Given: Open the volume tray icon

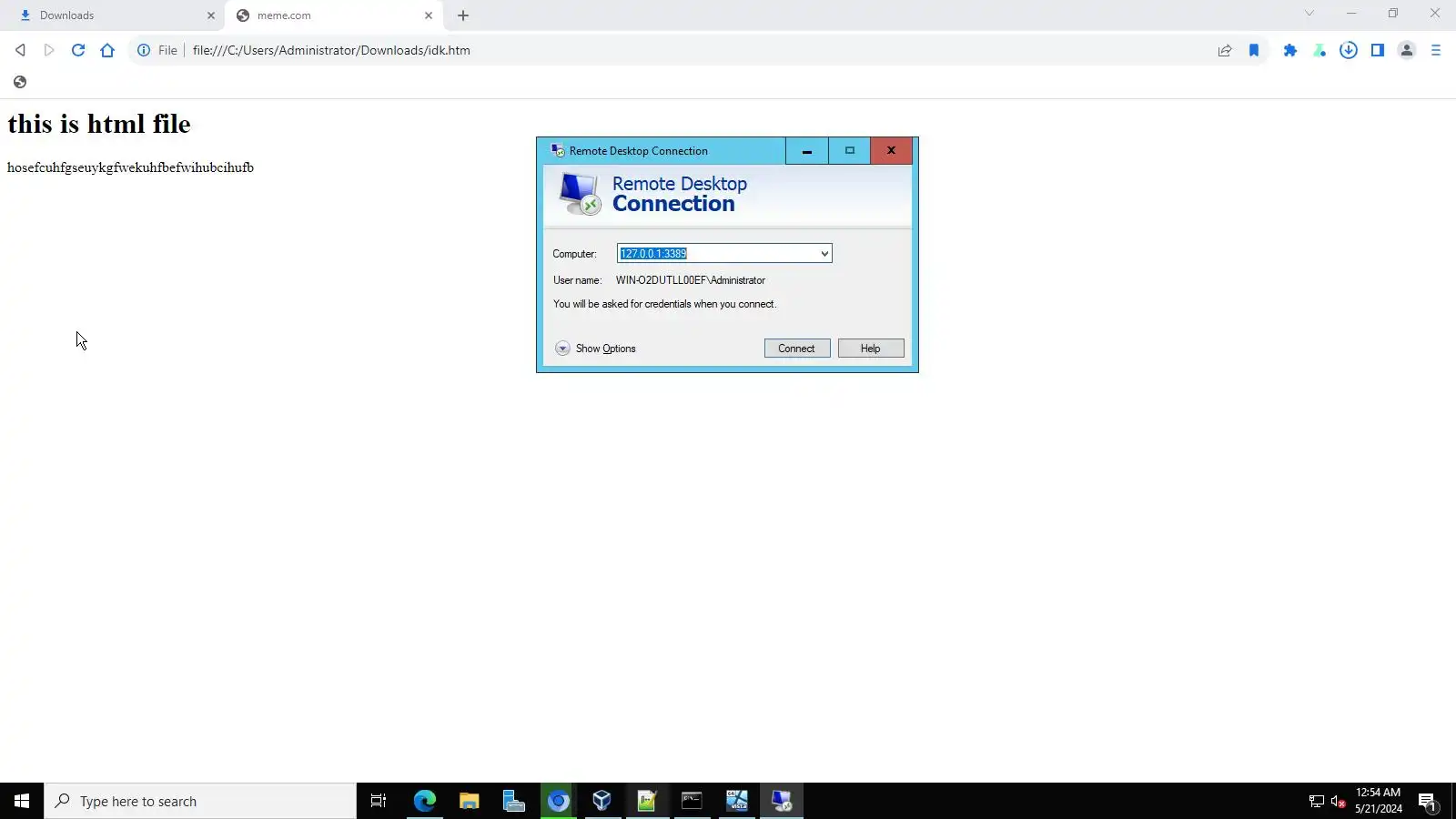Looking at the screenshot, I should click(1338, 801).
